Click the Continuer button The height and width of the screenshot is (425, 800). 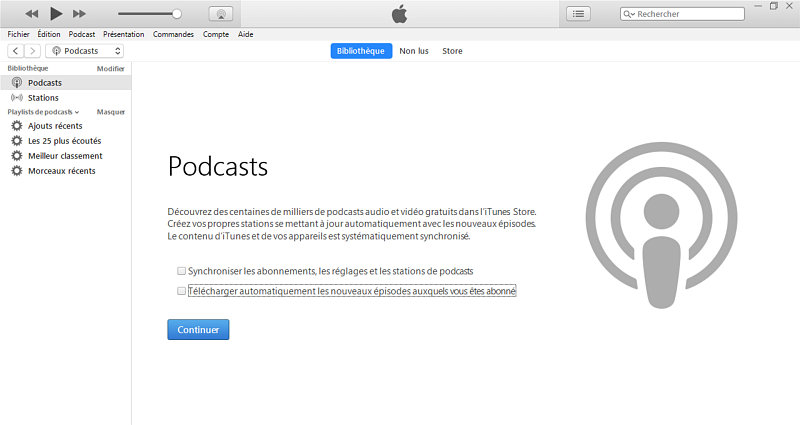[x=198, y=330]
